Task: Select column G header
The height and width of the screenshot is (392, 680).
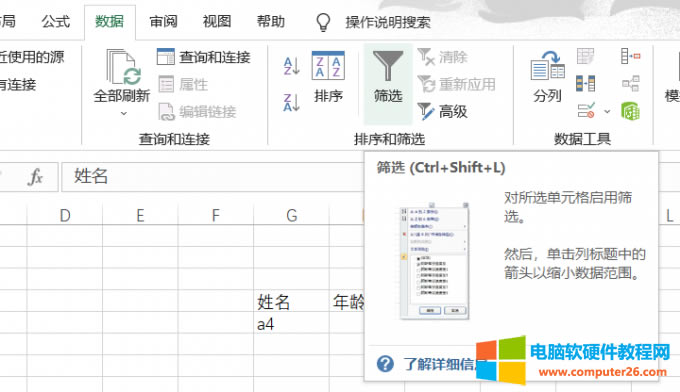Action: (x=291, y=215)
